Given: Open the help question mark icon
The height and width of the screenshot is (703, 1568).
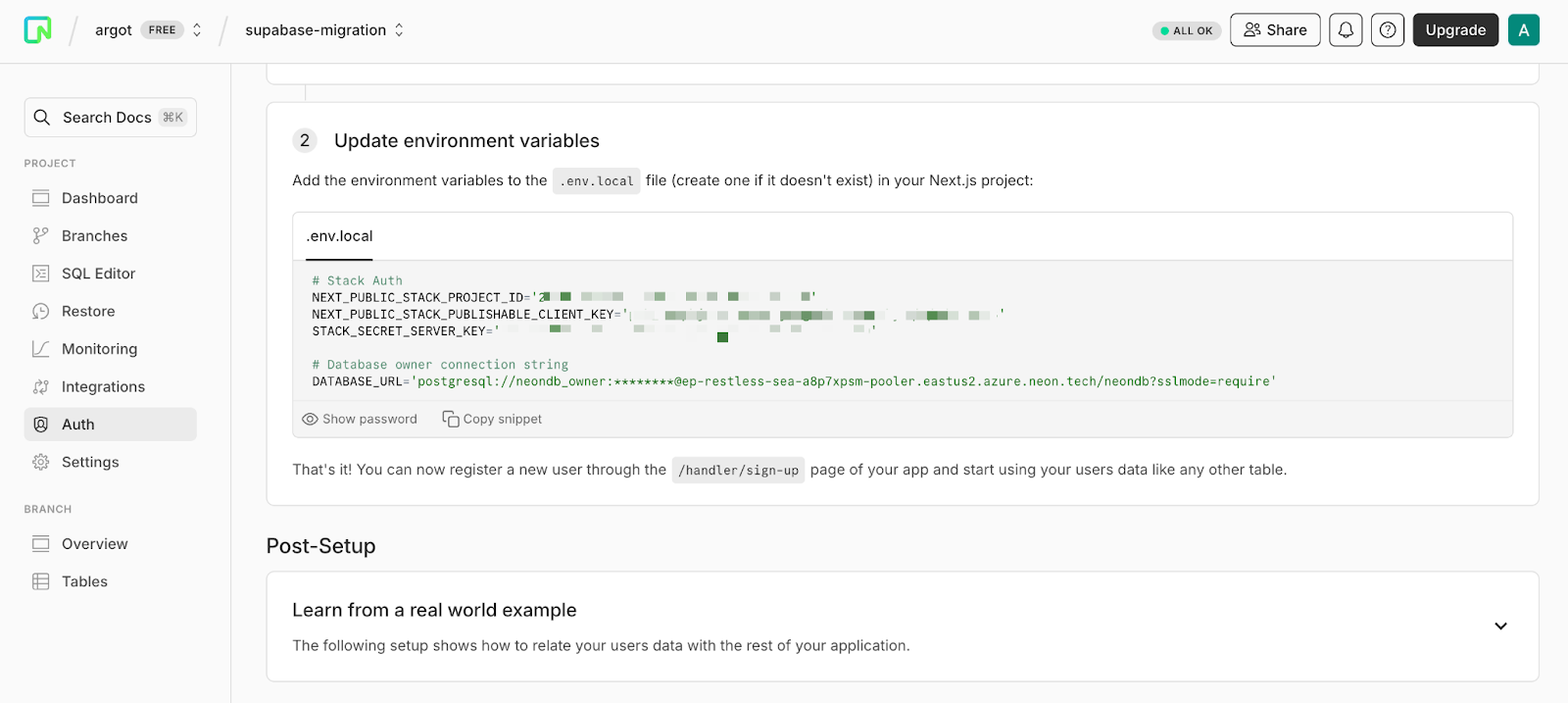Looking at the screenshot, I should [1388, 30].
